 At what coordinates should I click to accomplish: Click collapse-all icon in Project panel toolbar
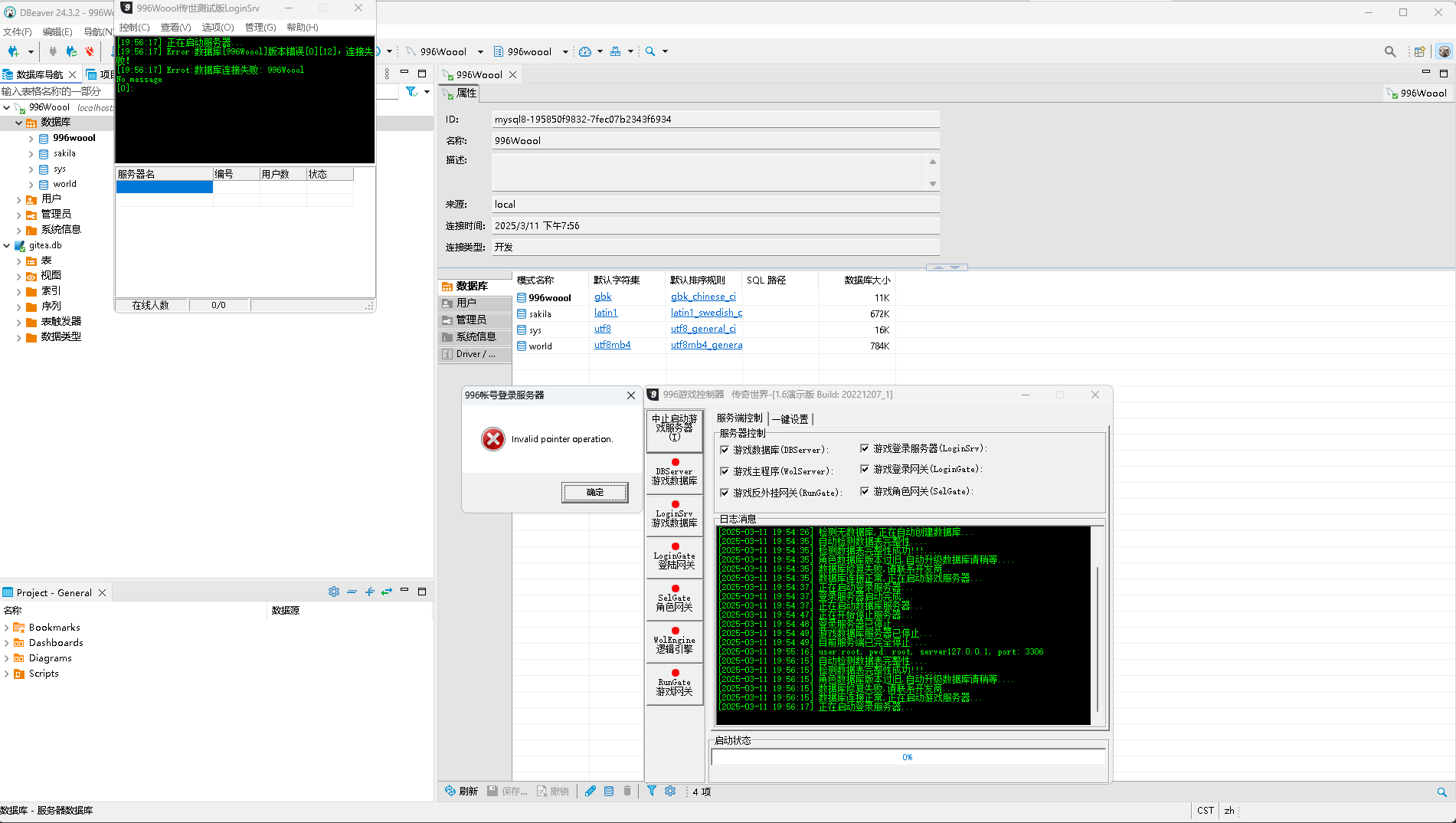(x=352, y=592)
